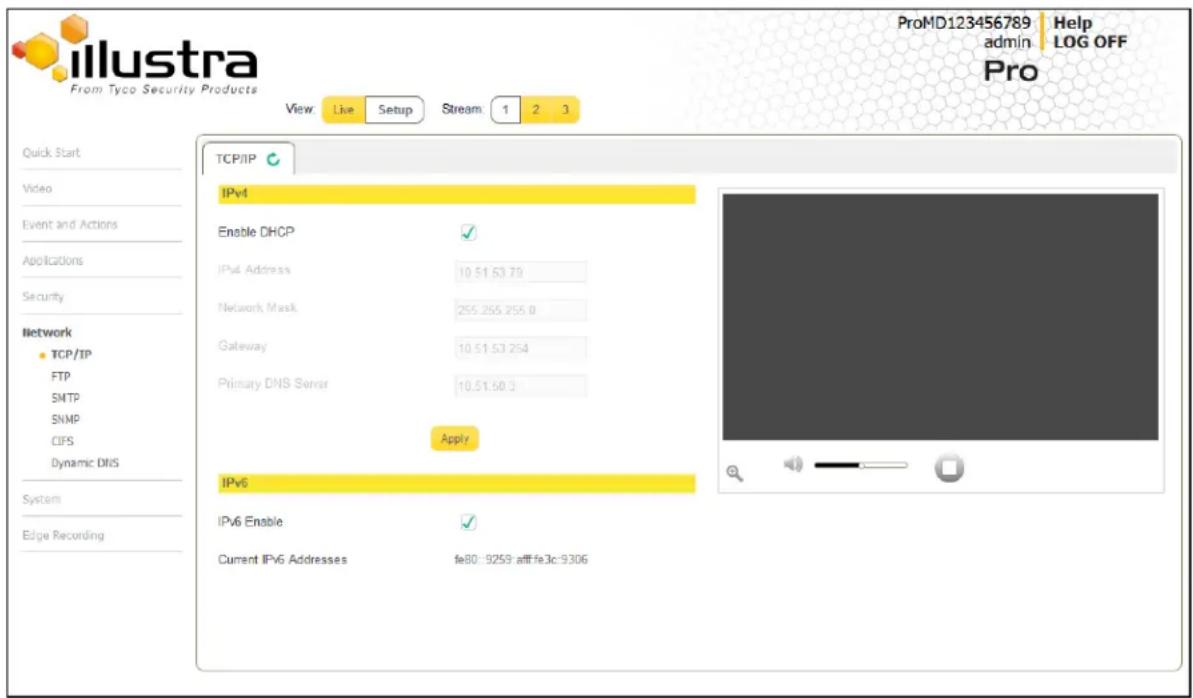This screenshot has width=1193, height=698.
Task: Click the Network Mask field
Action: coord(520,310)
